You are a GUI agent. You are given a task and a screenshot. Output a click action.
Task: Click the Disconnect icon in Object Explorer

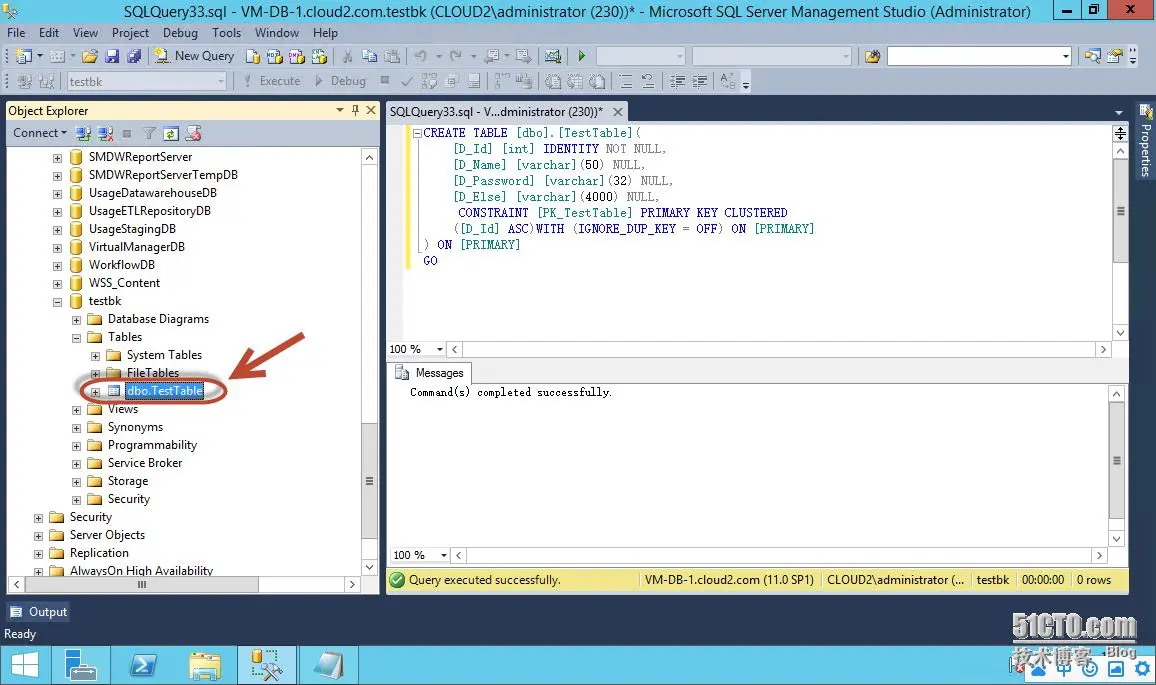click(x=105, y=133)
